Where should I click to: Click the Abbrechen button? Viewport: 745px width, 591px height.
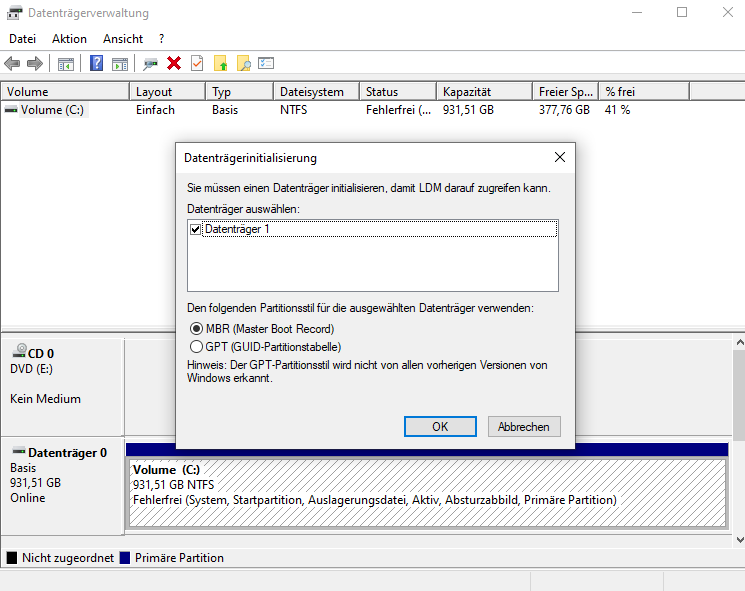point(524,427)
